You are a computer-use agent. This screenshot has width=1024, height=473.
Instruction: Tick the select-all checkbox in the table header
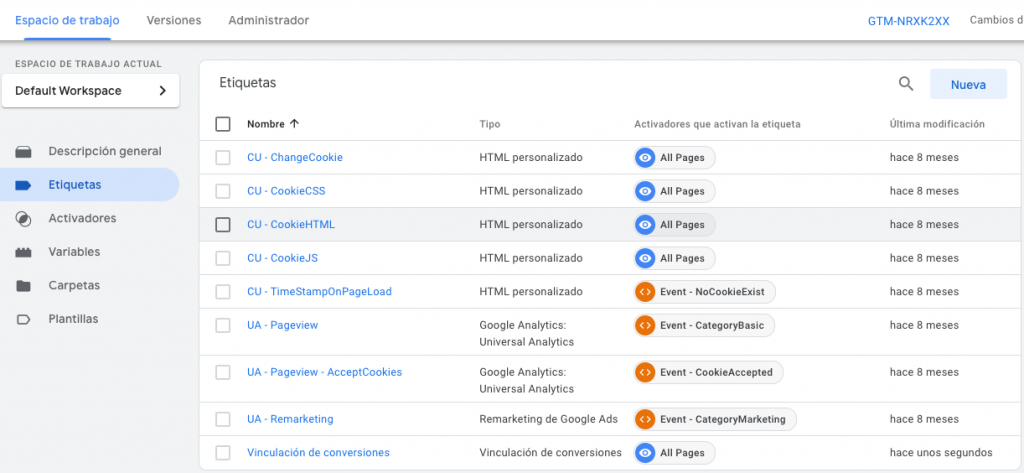(x=223, y=124)
